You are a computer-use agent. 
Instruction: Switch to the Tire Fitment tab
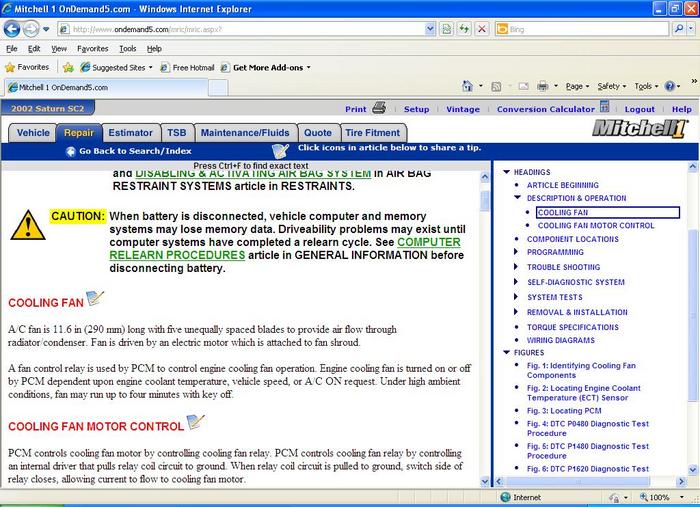pyautogui.click(x=373, y=133)
